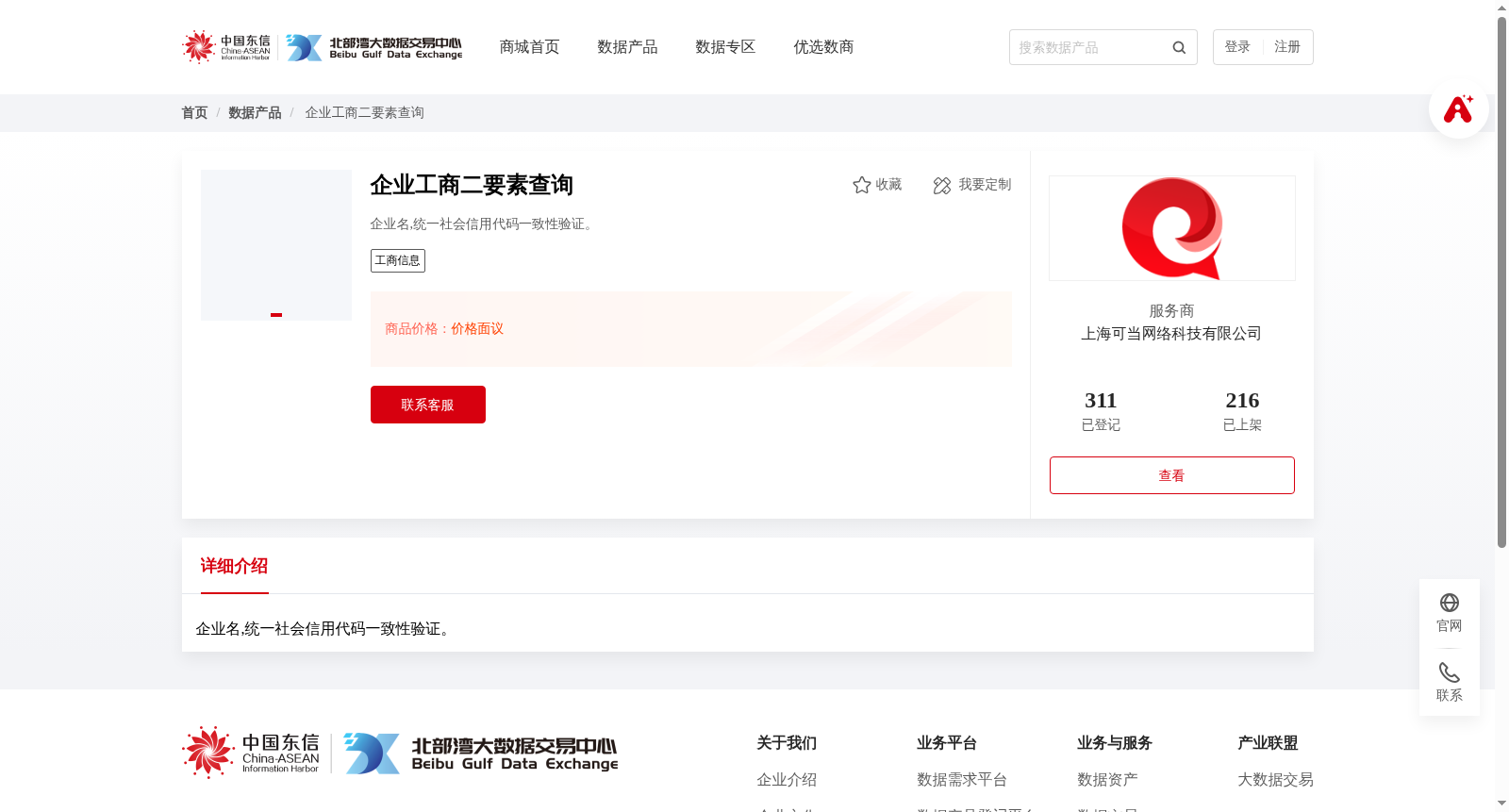The width and height of the screenshot is (1509, 812).
Task: Click the footer China-ASEAN Information Harbor logo
Action: click(x=251, y=753)
